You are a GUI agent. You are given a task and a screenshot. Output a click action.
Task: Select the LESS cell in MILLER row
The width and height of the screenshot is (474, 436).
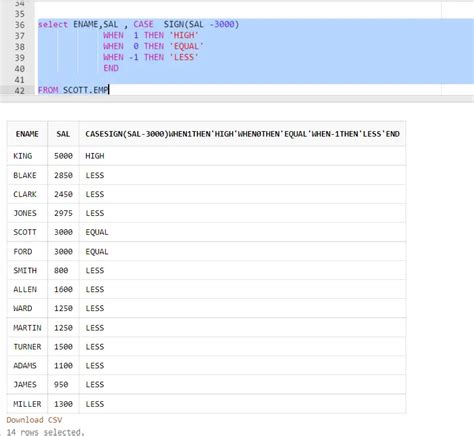(x=242, y=404)
